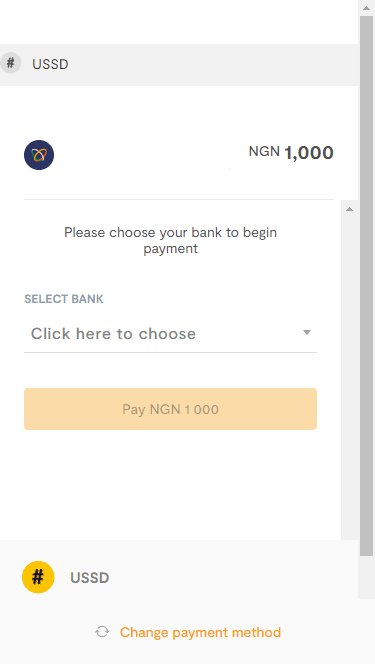Click the Pay NGN 1 000 button

pyautogui.click(x=170, y=409)
